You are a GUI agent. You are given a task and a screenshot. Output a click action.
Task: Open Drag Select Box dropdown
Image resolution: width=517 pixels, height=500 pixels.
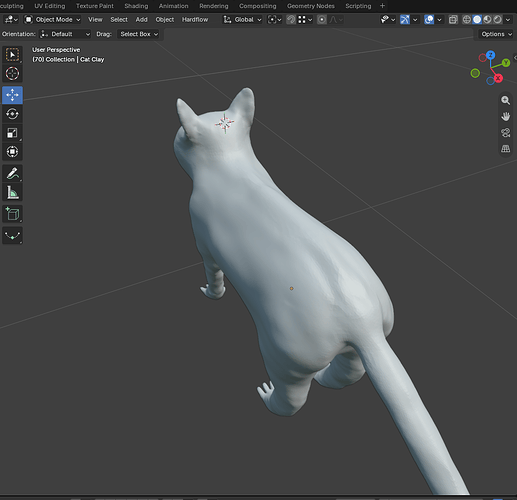pyautogui.click(x=138, y=34)
